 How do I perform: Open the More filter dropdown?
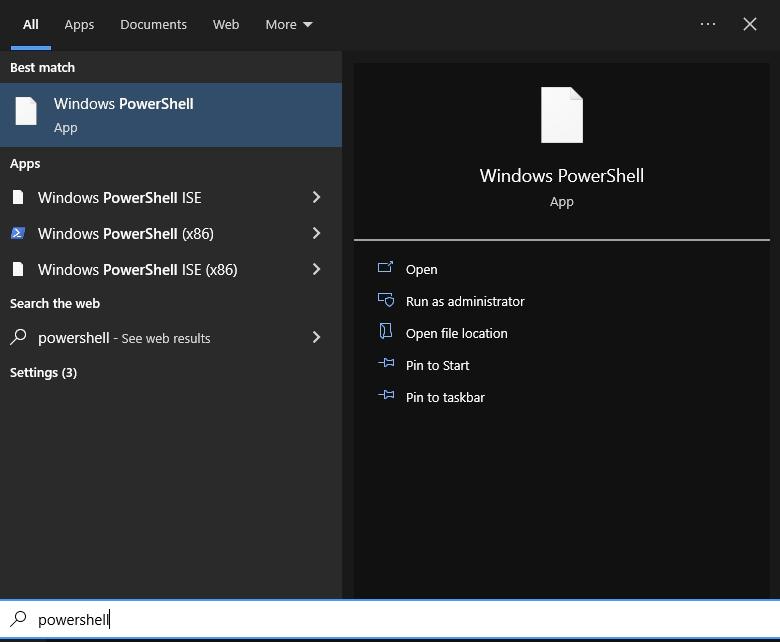289,24
